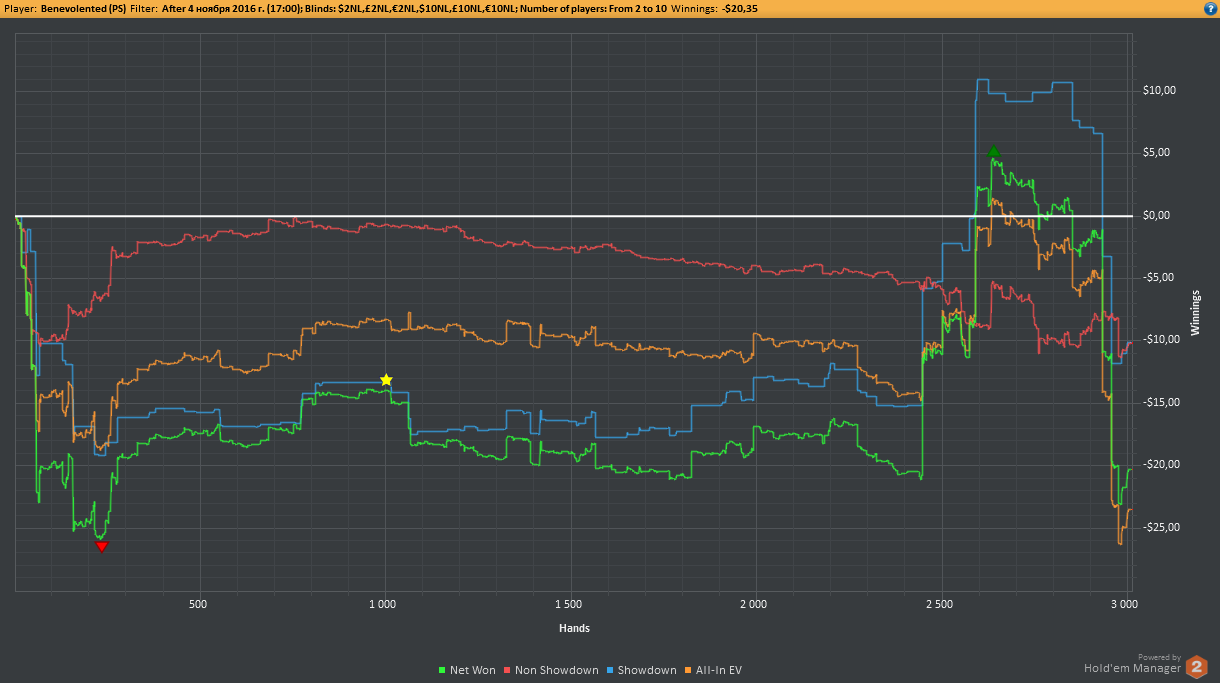1220x683 pixels.
Task: Toggle the Net Won series in legend
Action: (x=467, y=670)
